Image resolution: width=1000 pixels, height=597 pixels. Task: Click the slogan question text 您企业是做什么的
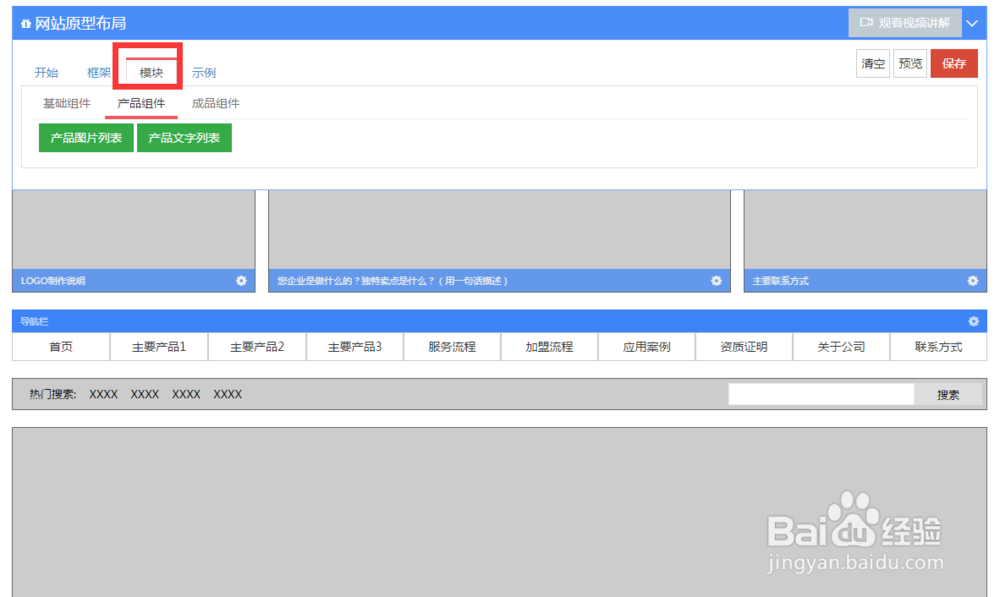pyautogui.click(x=392, y=281)
